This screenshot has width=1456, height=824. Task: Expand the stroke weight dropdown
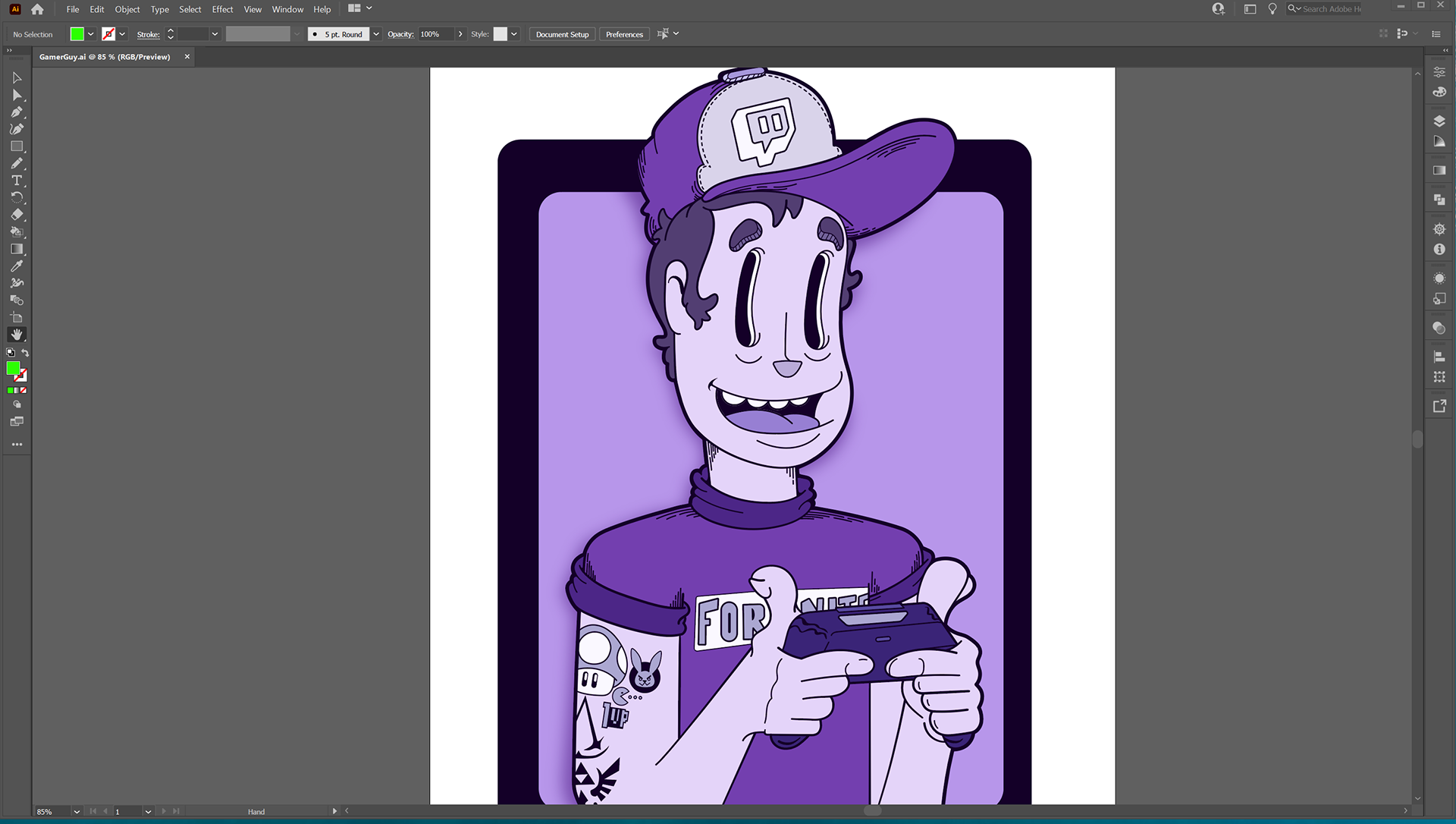pos(215,34)
